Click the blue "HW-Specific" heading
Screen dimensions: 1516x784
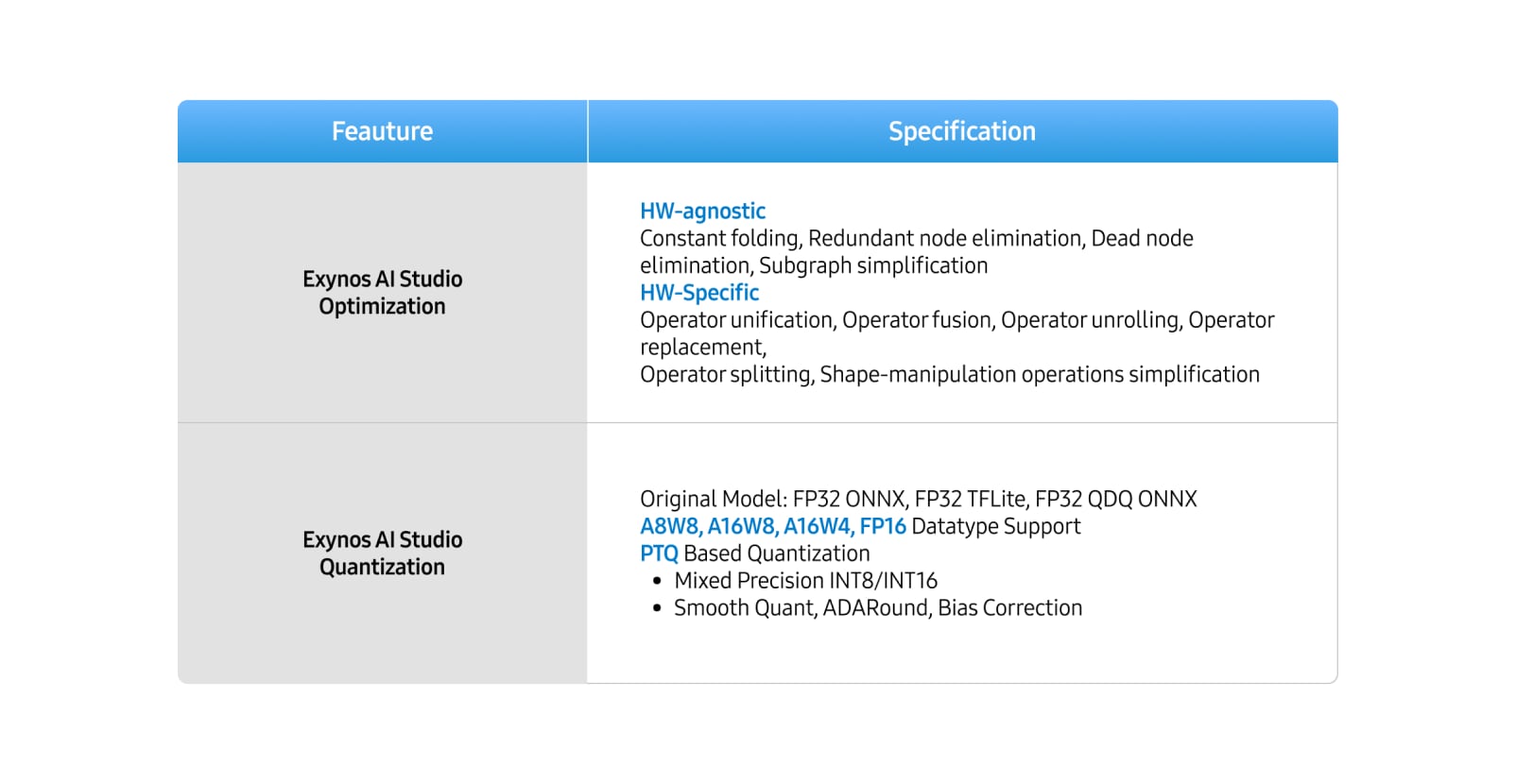(x=699, y=293)
